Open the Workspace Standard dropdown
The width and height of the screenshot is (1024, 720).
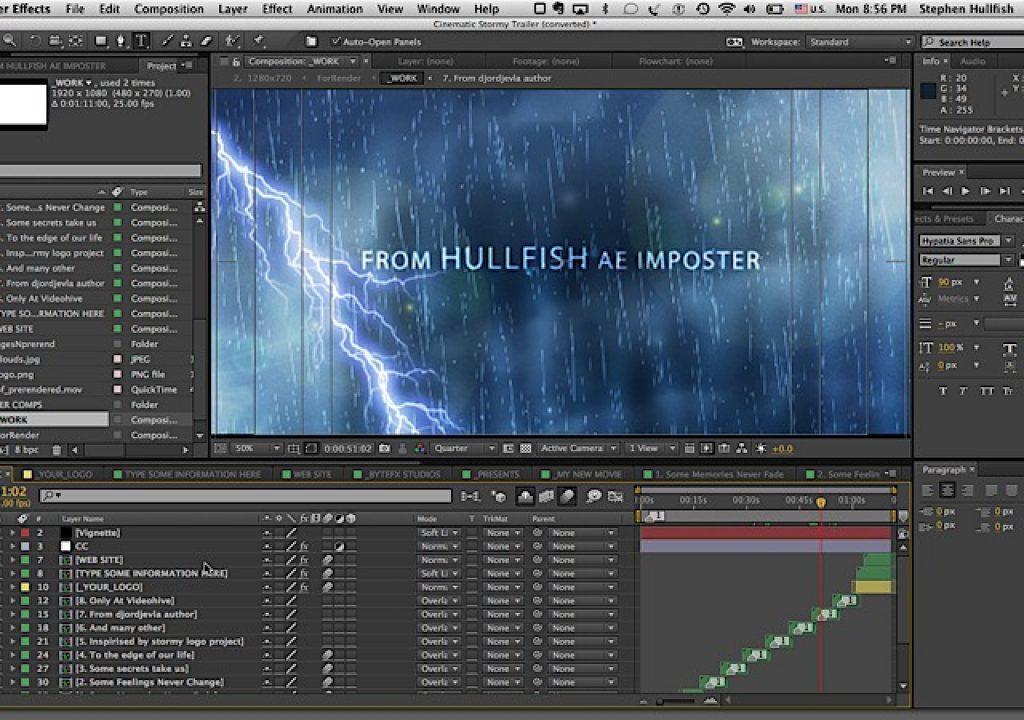click(860, 42)
